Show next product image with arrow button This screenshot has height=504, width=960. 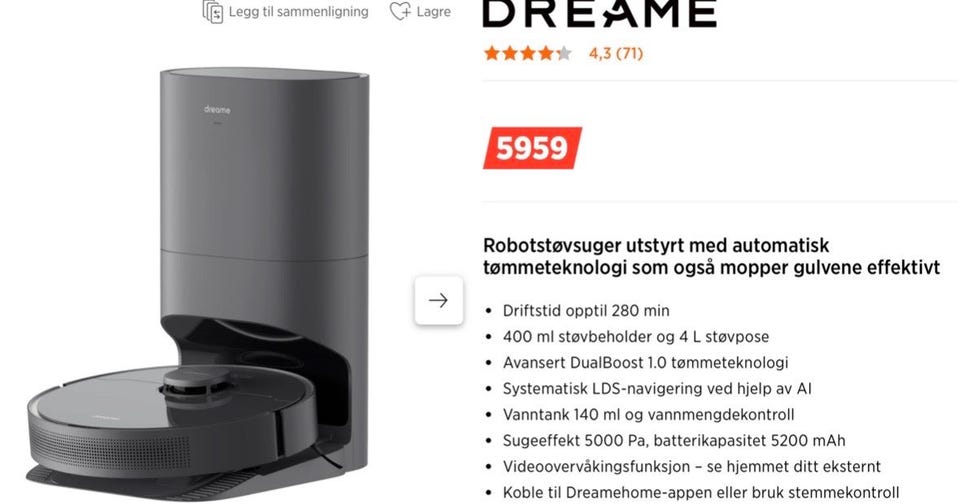click(x=438, y=300)
